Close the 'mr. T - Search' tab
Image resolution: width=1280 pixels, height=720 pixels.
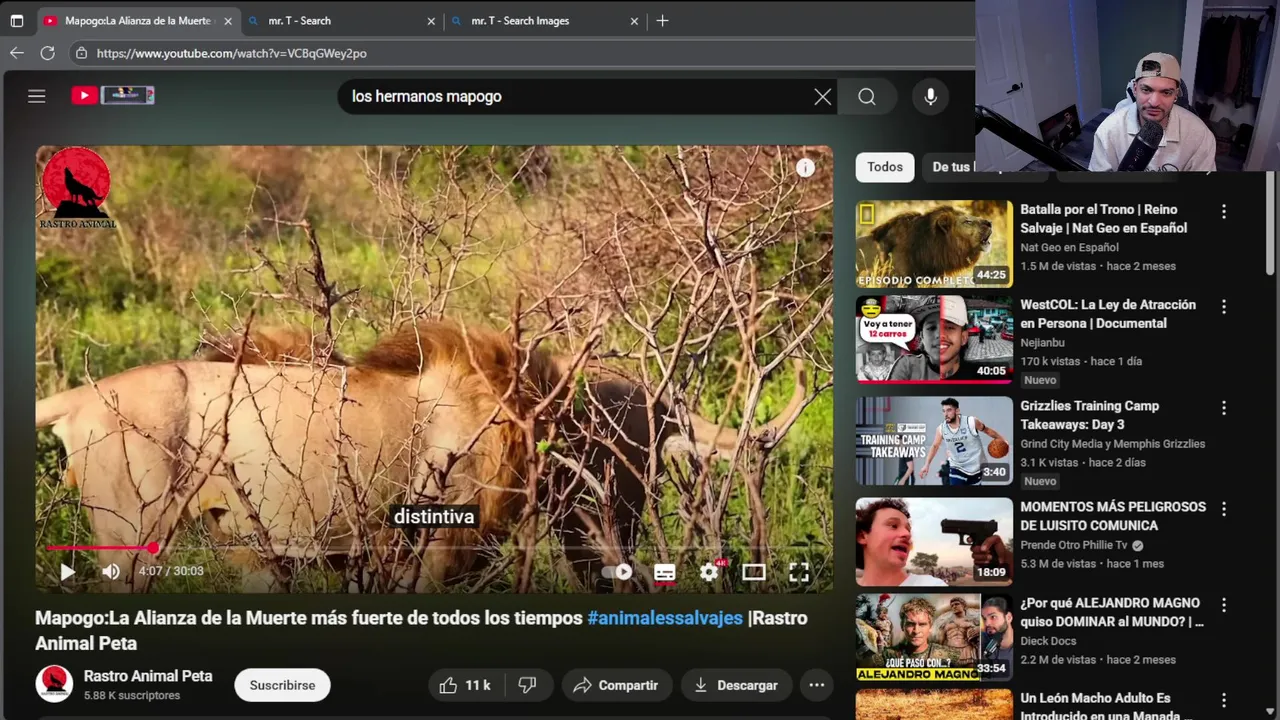coord(431,21)
